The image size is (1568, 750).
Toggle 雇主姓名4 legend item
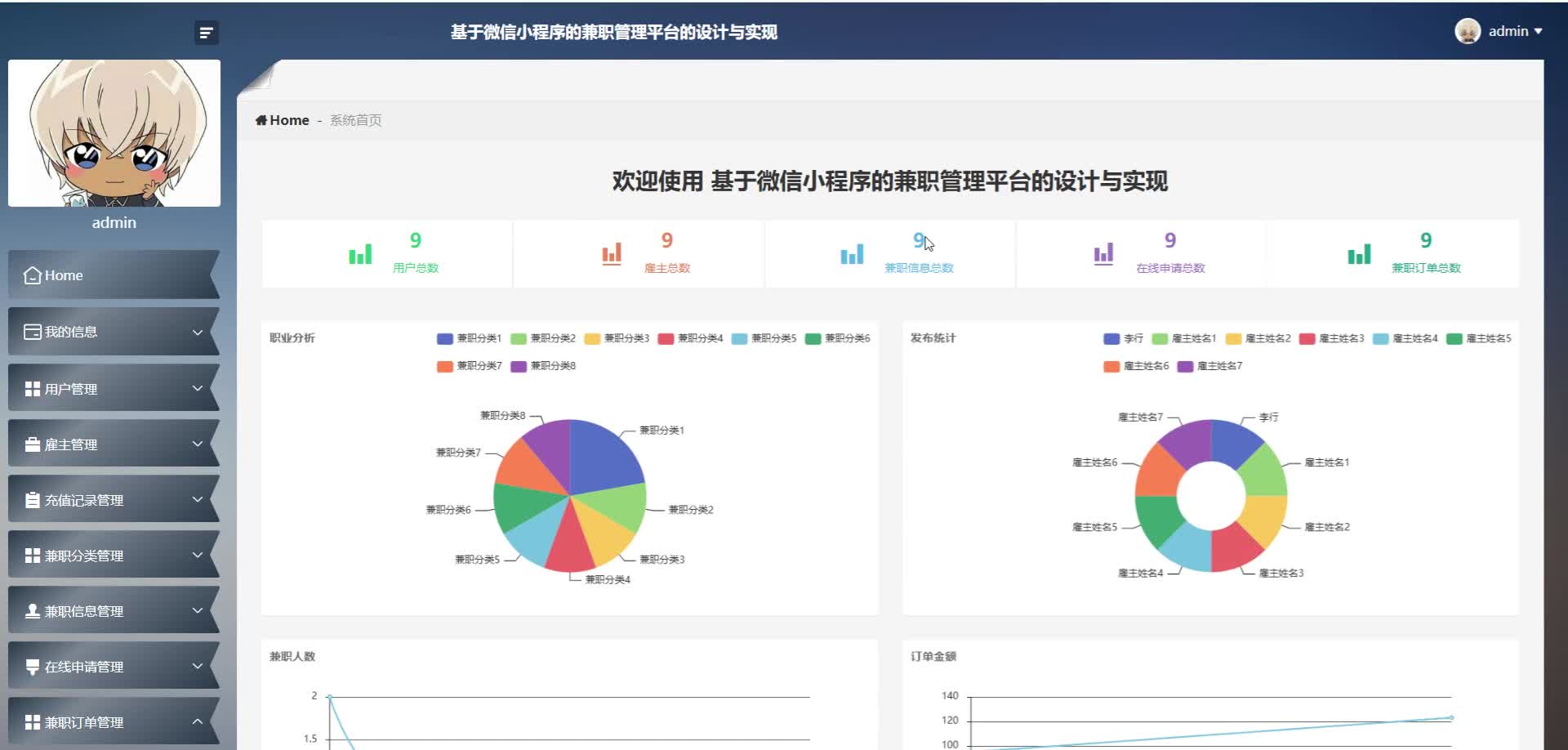point(1405,338)
